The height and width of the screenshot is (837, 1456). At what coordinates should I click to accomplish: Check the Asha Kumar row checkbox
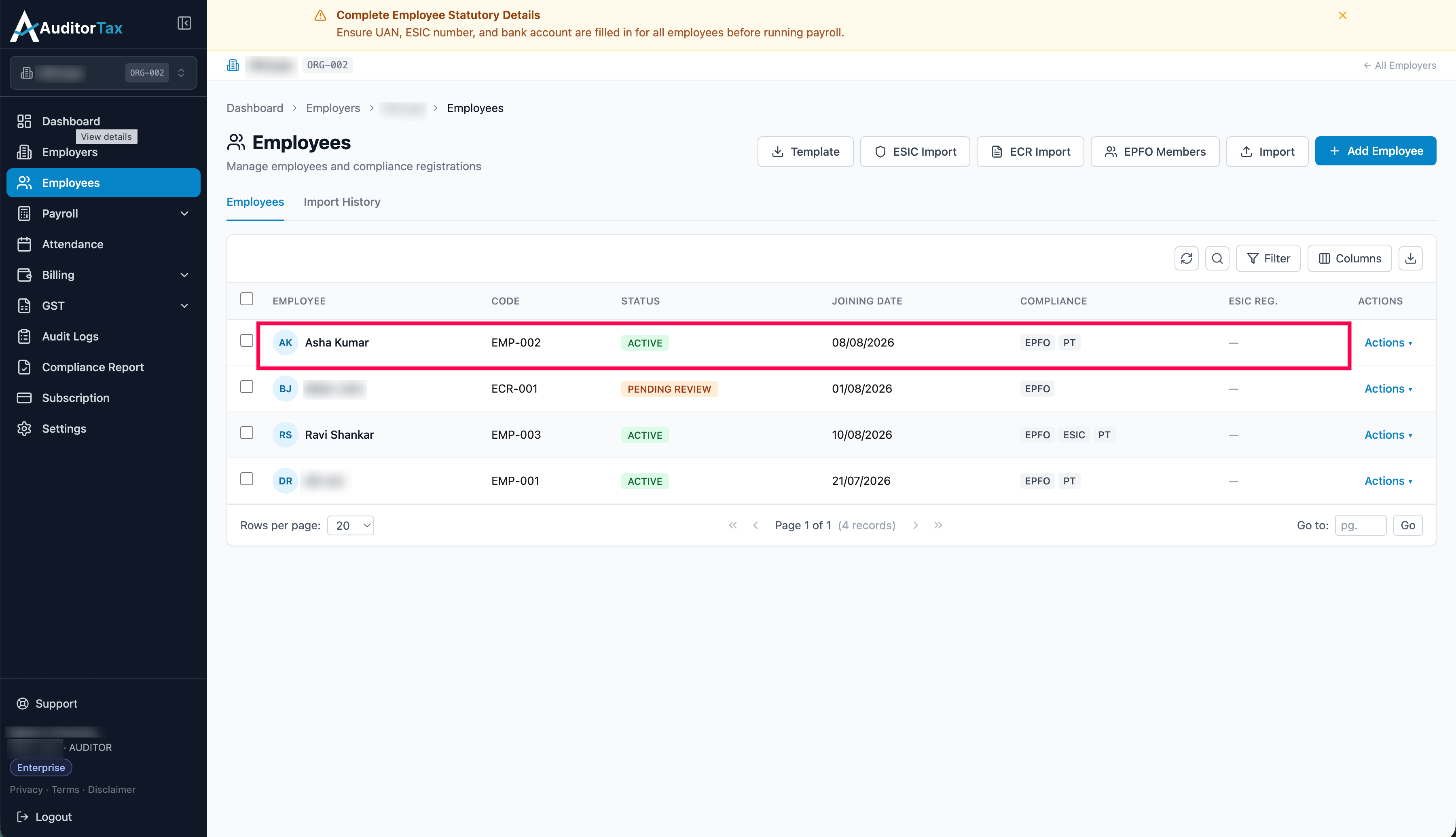click(x=247, y=340)
